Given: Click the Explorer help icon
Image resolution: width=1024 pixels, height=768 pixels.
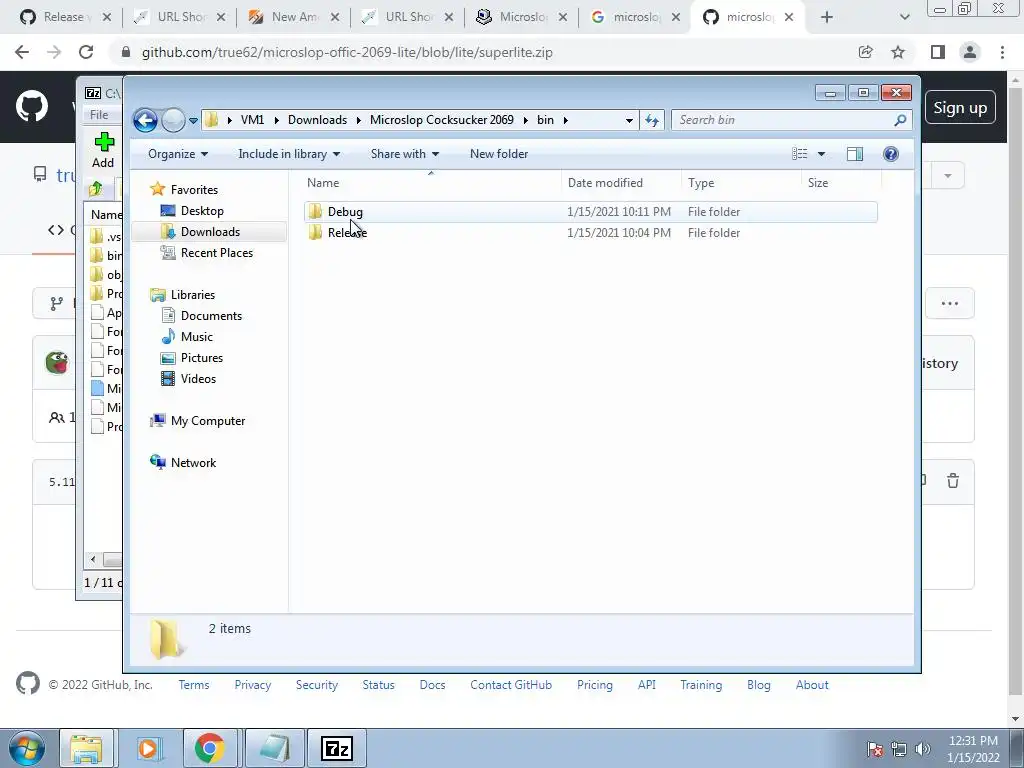Looking at the screenshot, I should tap(891, 154).
